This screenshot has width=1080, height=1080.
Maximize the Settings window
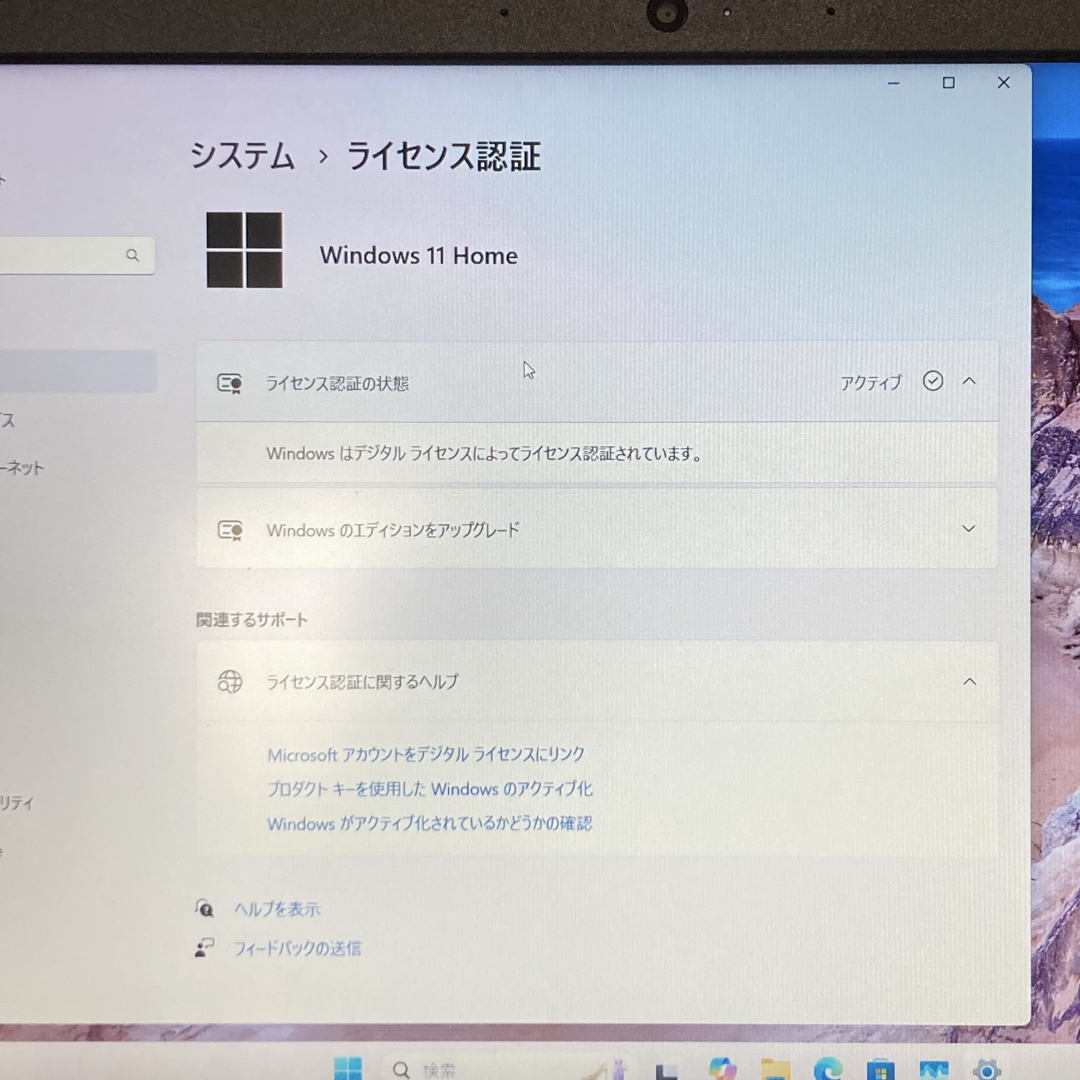click(x=948, y=83)
